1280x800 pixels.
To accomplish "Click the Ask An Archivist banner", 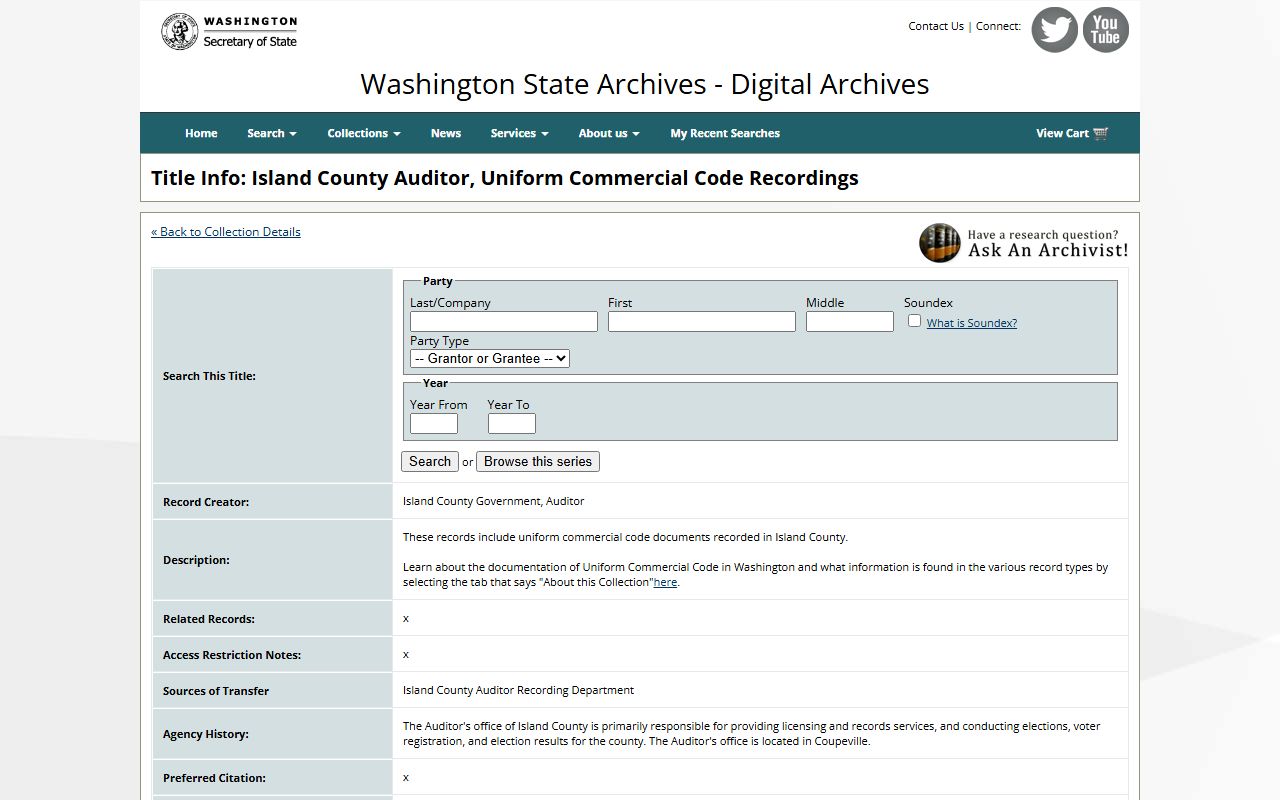I will (x=1023, y=243).
